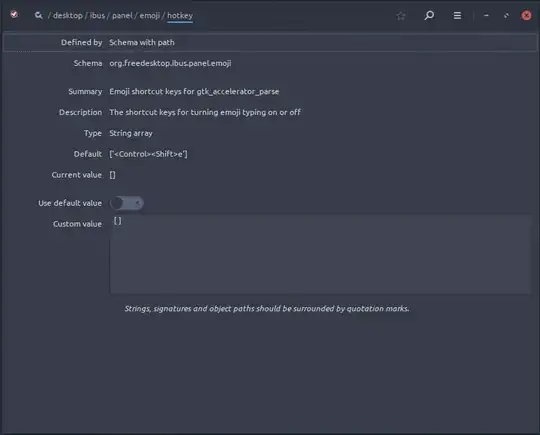Viewport: 540px width, 435px height.
Task: Click the Description about turning emoji typing
Action: click(x=205, y=112)
